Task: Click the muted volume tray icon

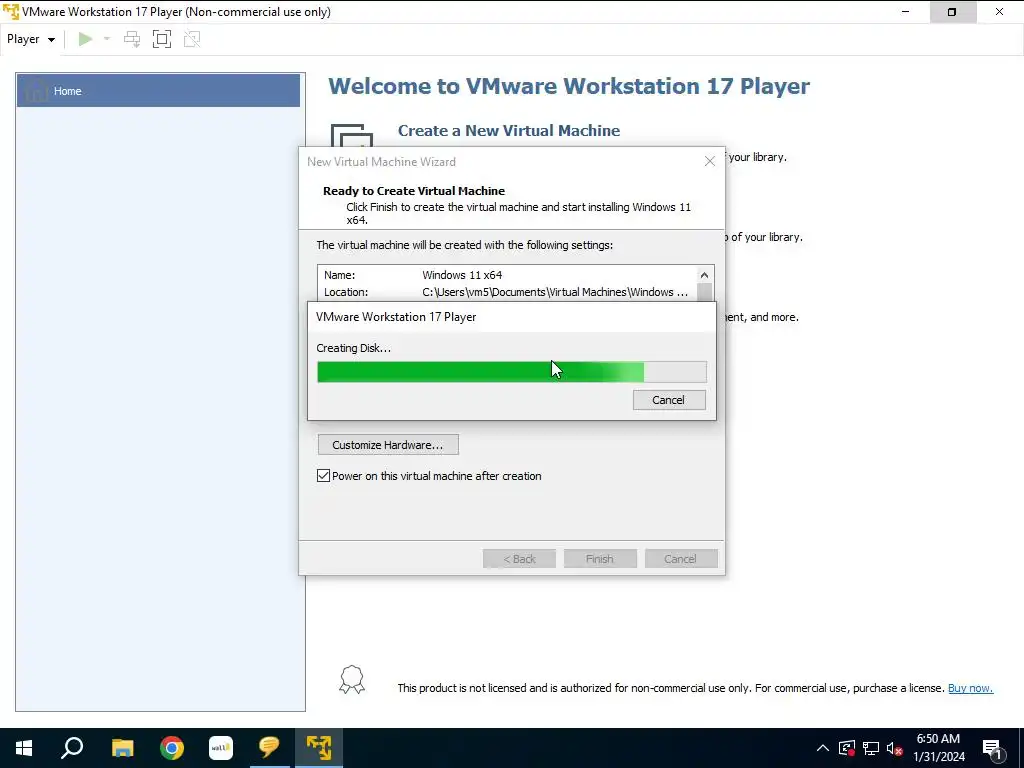Action: (x=894, y=748)
